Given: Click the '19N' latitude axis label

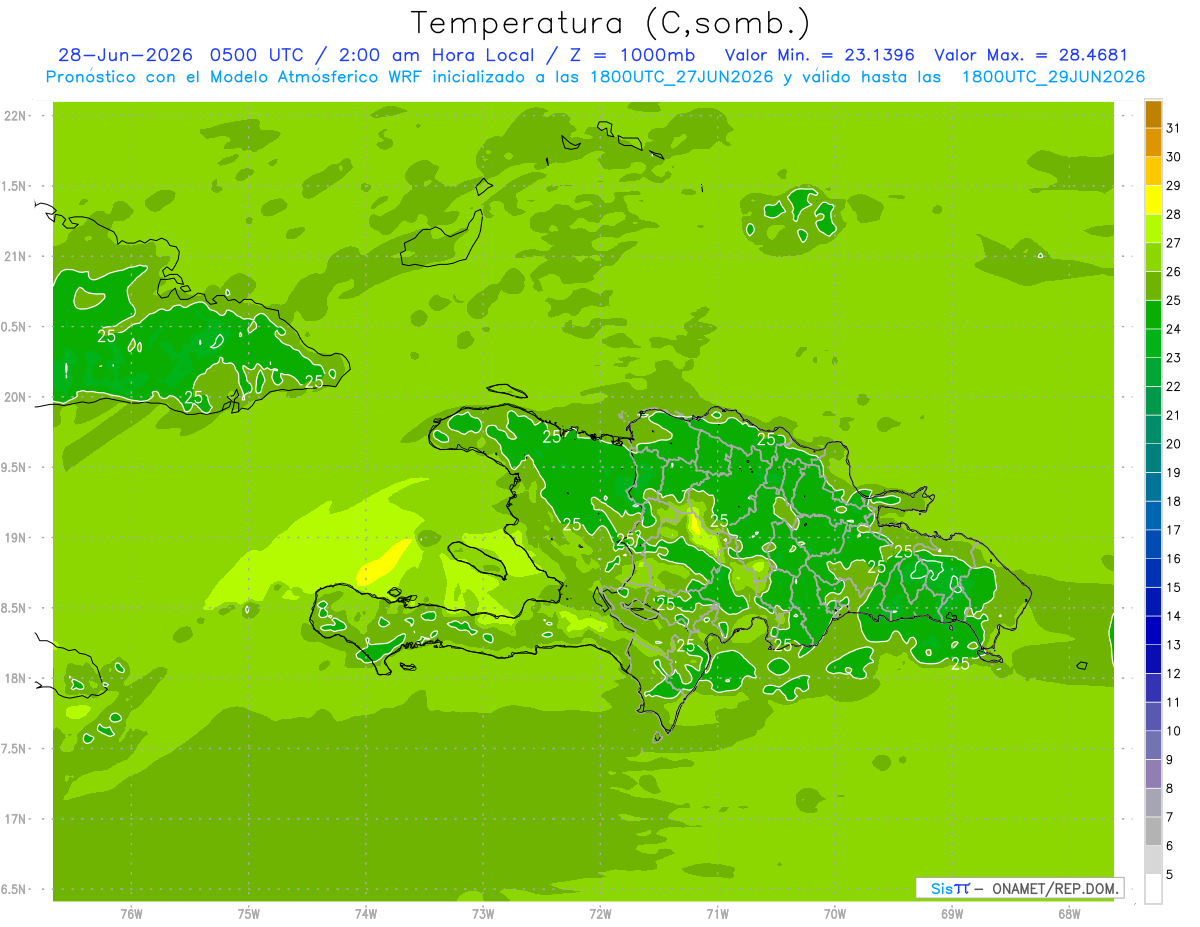Looking at the screenshot, I should tap(17, 537).
